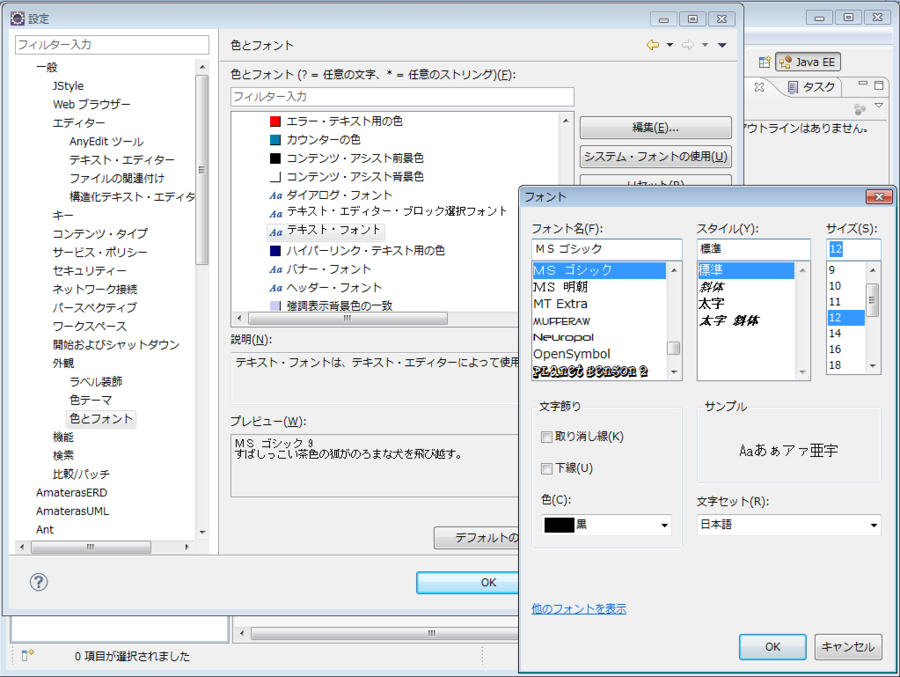Open the outline view menu triangle
Viewport: 900px width, 677px height.
tap(879, 106)
